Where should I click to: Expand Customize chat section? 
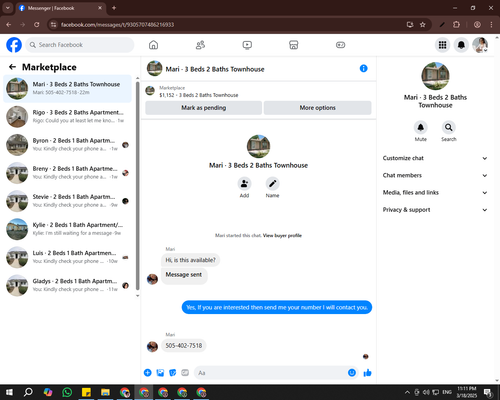point(435,158)
